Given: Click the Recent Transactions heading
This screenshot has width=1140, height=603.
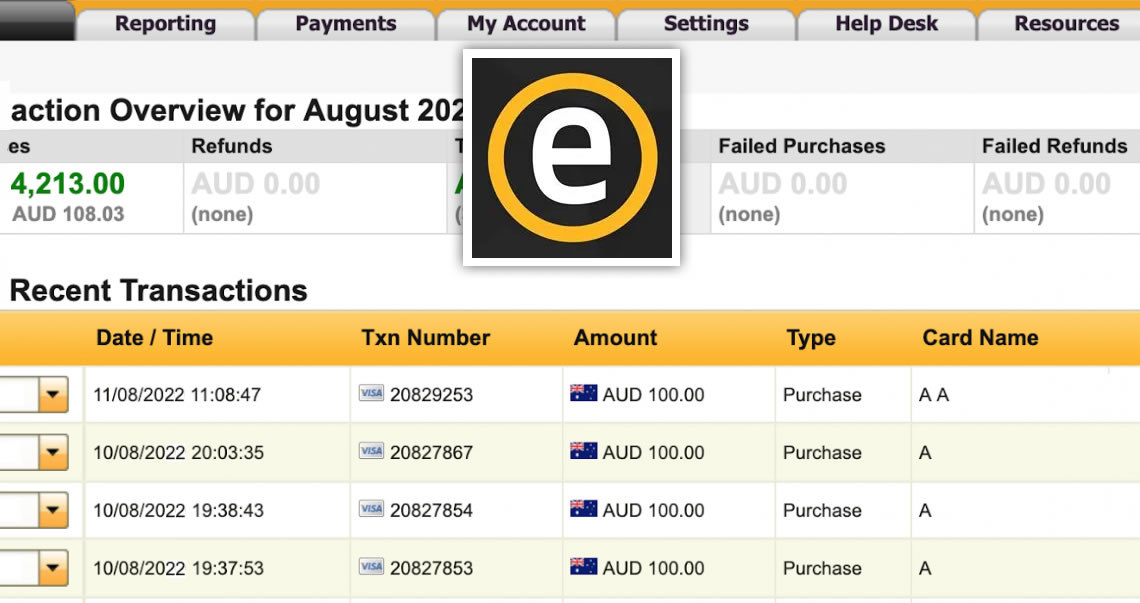Looking at the screenshot, I should coord(158,291).
